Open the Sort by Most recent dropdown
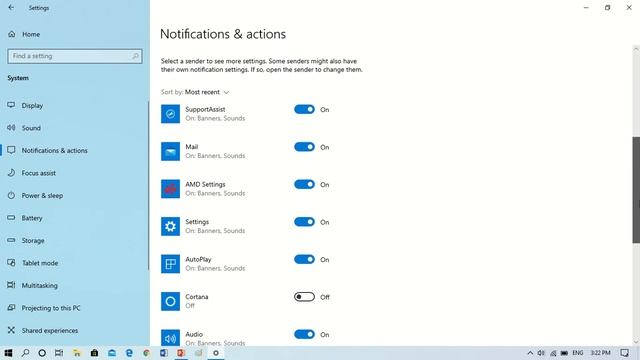This screenshot has height=360, width=640. point(207,92)
